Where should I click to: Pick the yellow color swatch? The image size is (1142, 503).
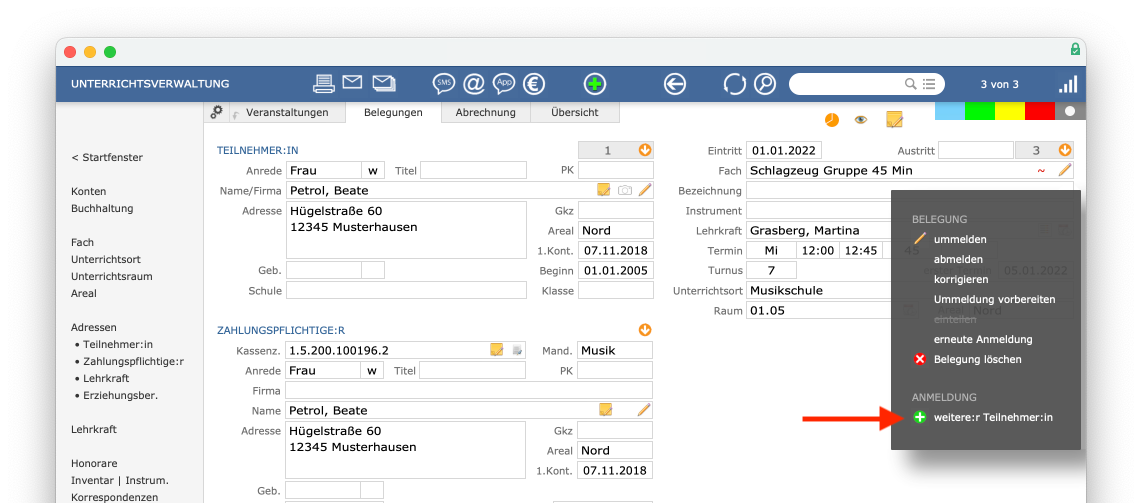1009,111
